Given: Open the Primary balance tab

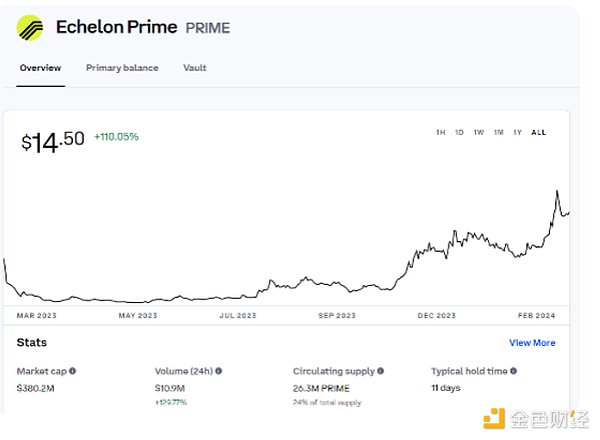Looking at the screenshot, I should [121, 68].
